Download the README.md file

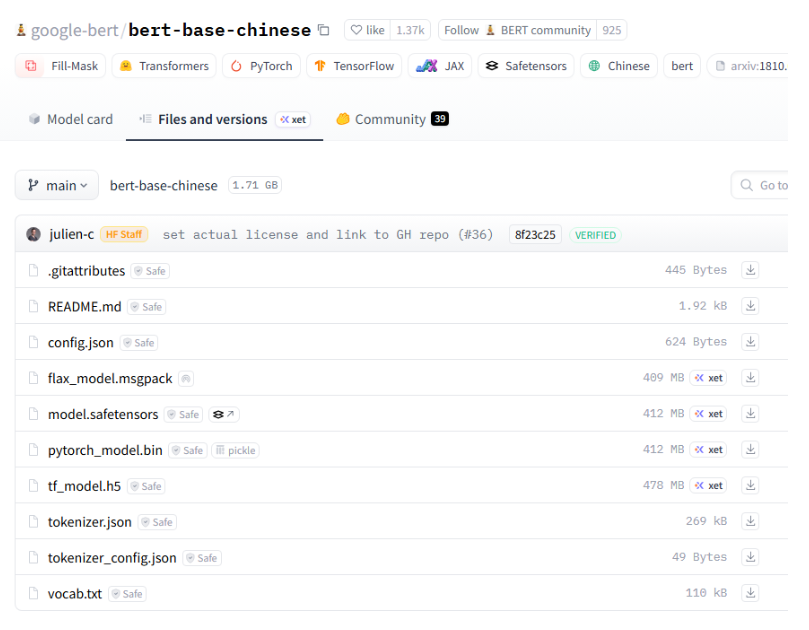(x=750, y=306)
